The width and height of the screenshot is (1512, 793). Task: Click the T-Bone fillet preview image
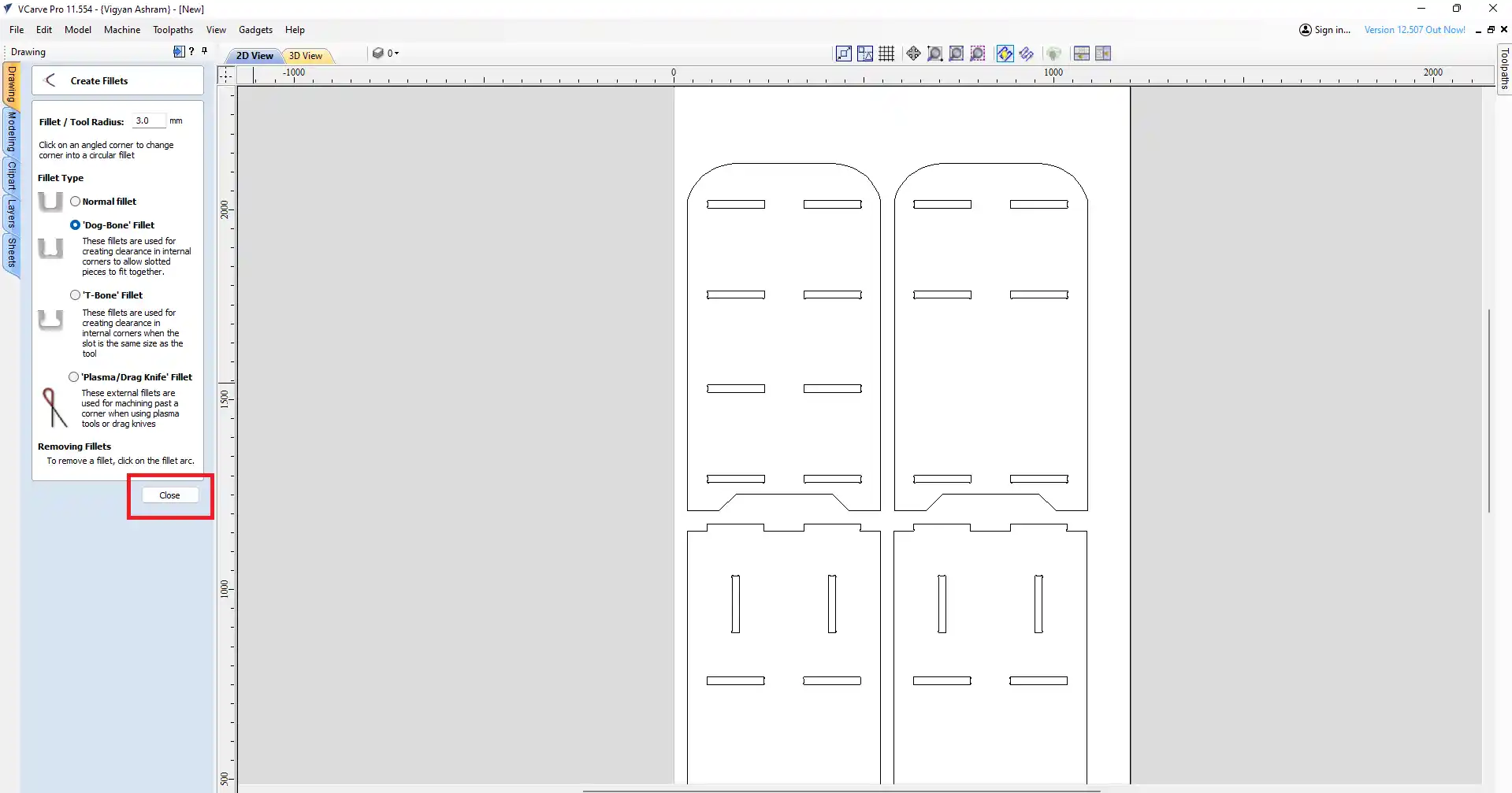50,320
